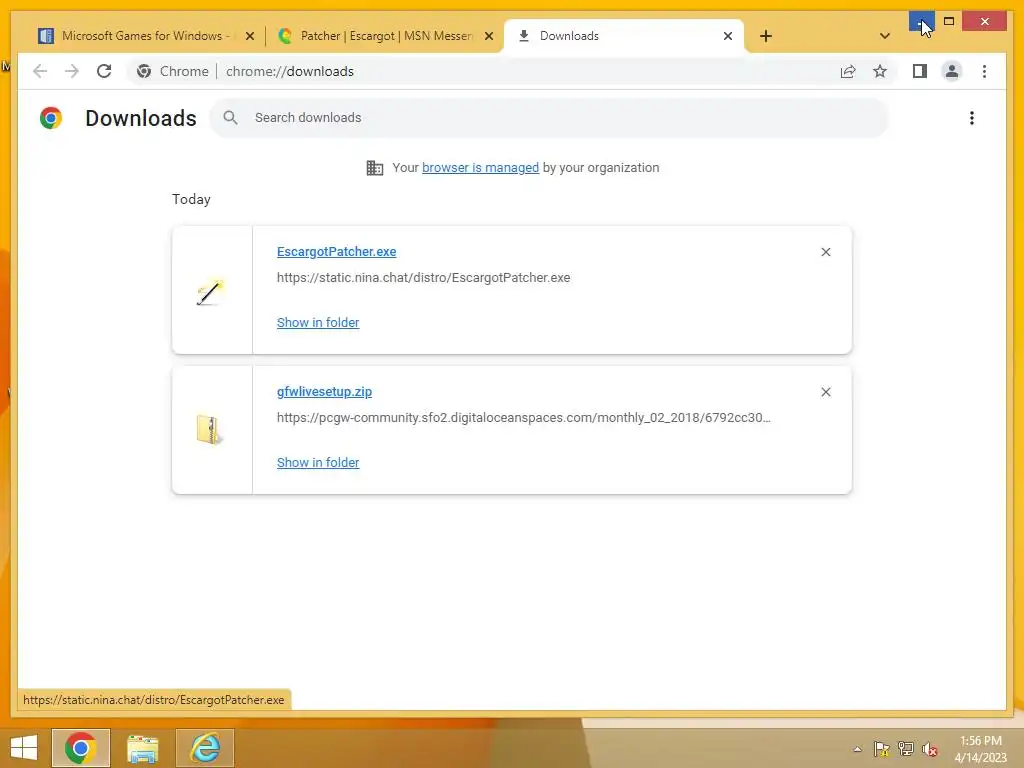Screen dimensions: 1024x768
Task: Select the Downloads tab
Action: coord(624,36)
